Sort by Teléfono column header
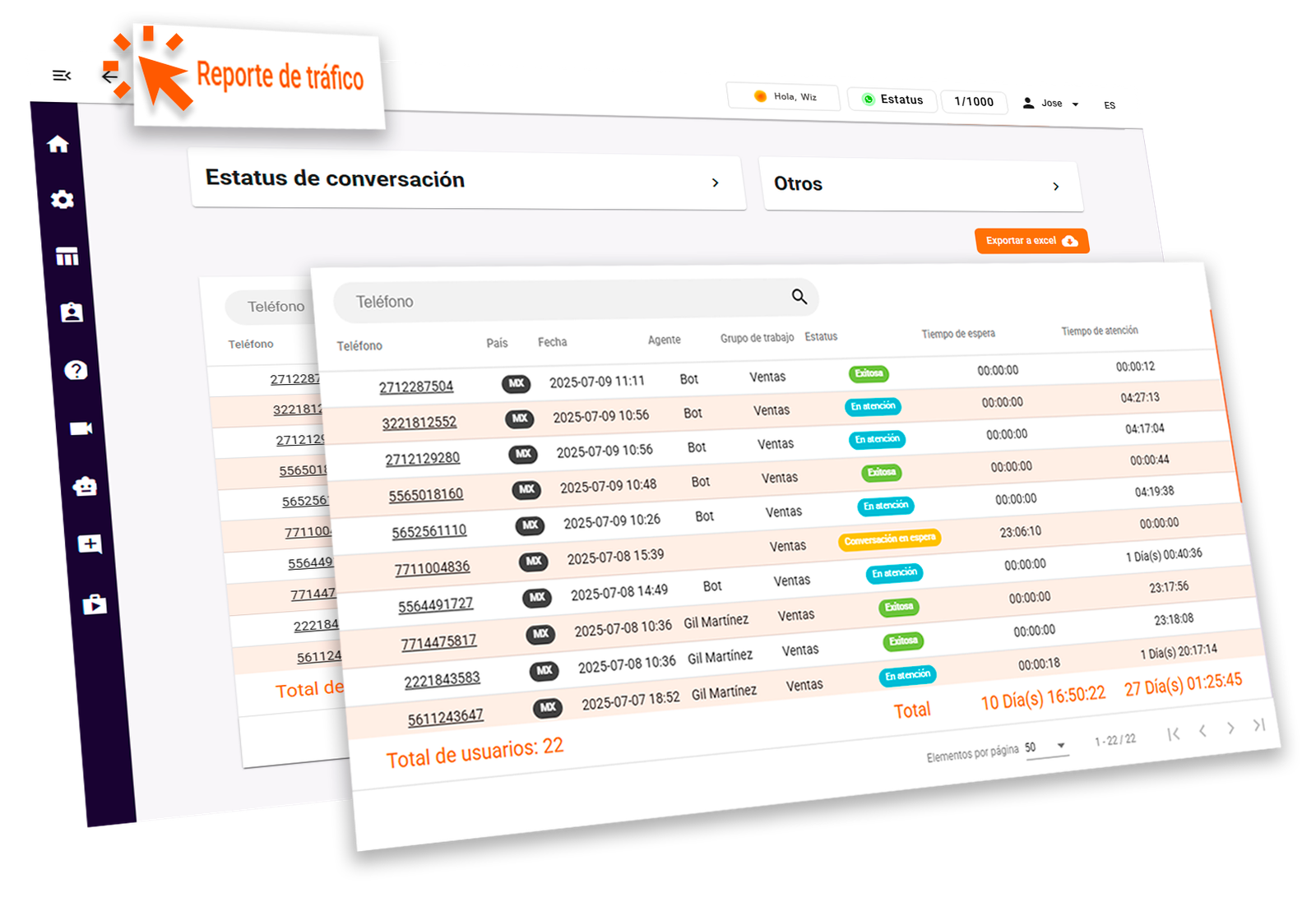Image resolution: width=1316 pixels, height=902 pixels. pos(359,346)
